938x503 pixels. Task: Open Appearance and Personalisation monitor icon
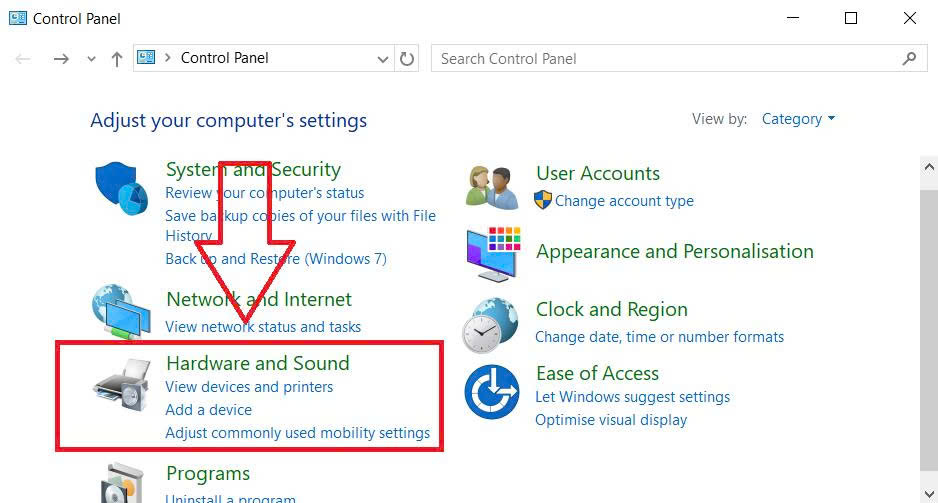[x=493, y=254]
